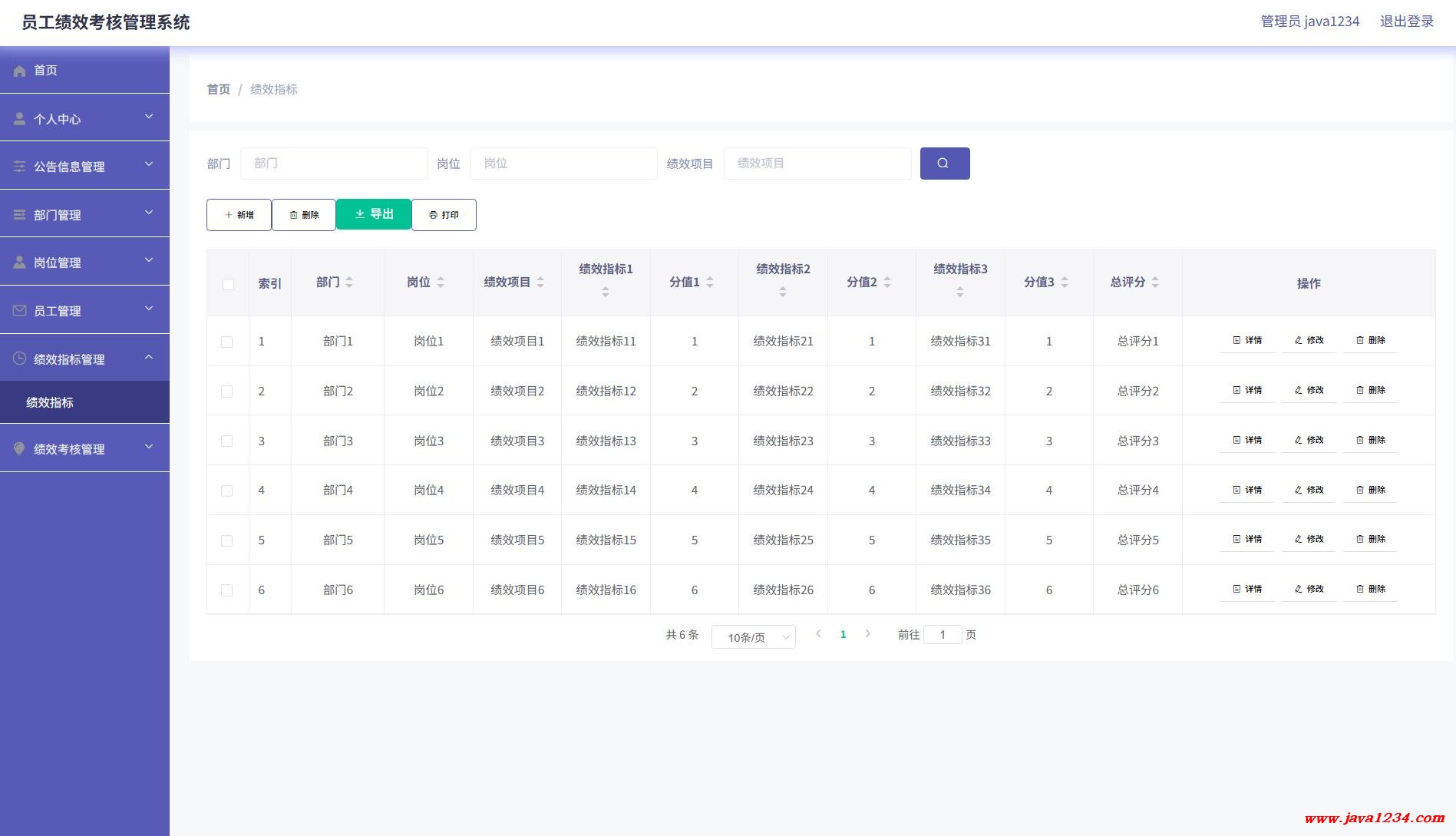Viewport: 1456px width, 836px height.
Task: Click the green 导出 export button
Action: click(374, 214)
